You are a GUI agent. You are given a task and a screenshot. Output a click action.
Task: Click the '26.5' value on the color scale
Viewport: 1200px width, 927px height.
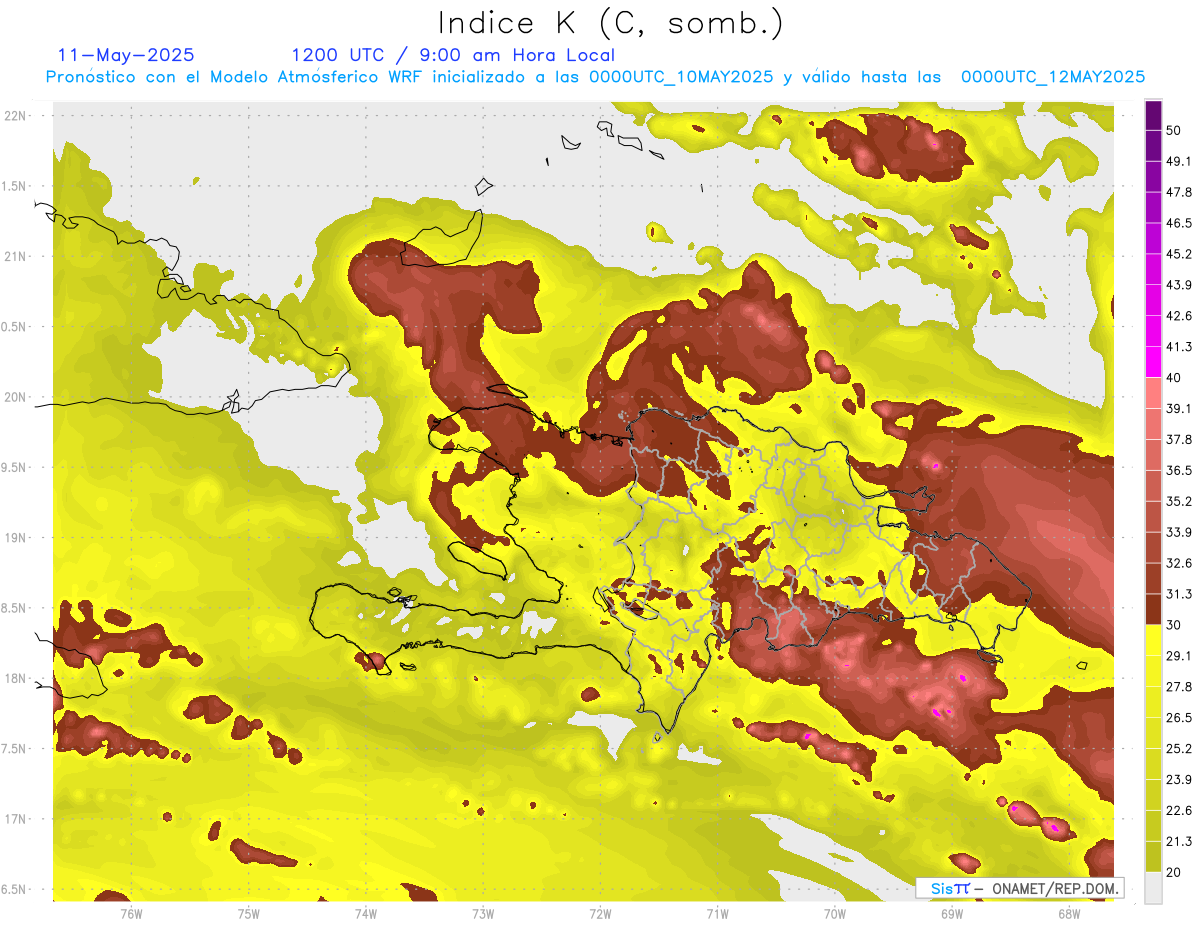tap(1178, 718)
